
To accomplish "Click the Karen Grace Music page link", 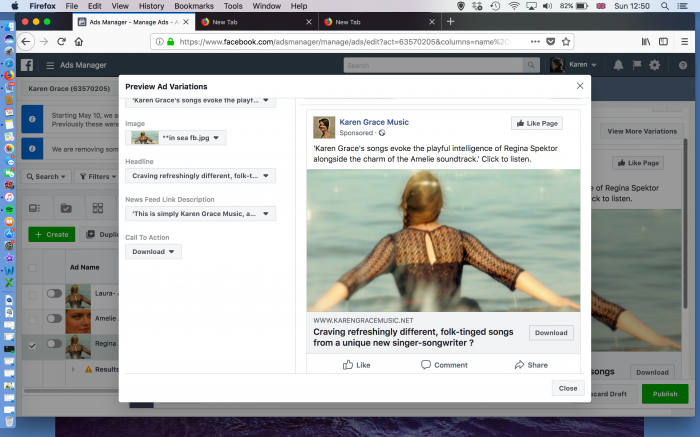I will coord(374,122).
